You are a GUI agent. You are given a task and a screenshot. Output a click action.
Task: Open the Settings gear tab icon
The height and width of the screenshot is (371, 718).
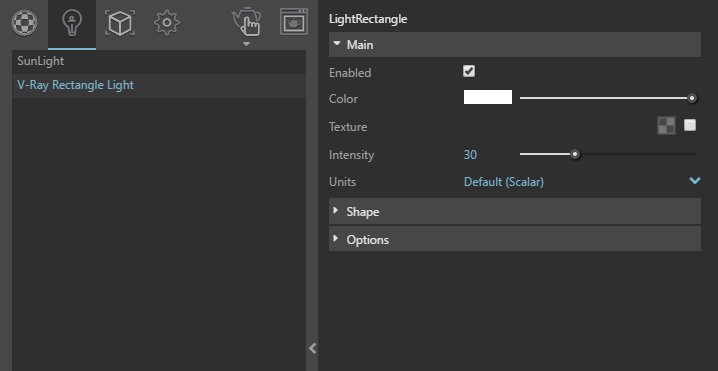[x=167, y=23]
